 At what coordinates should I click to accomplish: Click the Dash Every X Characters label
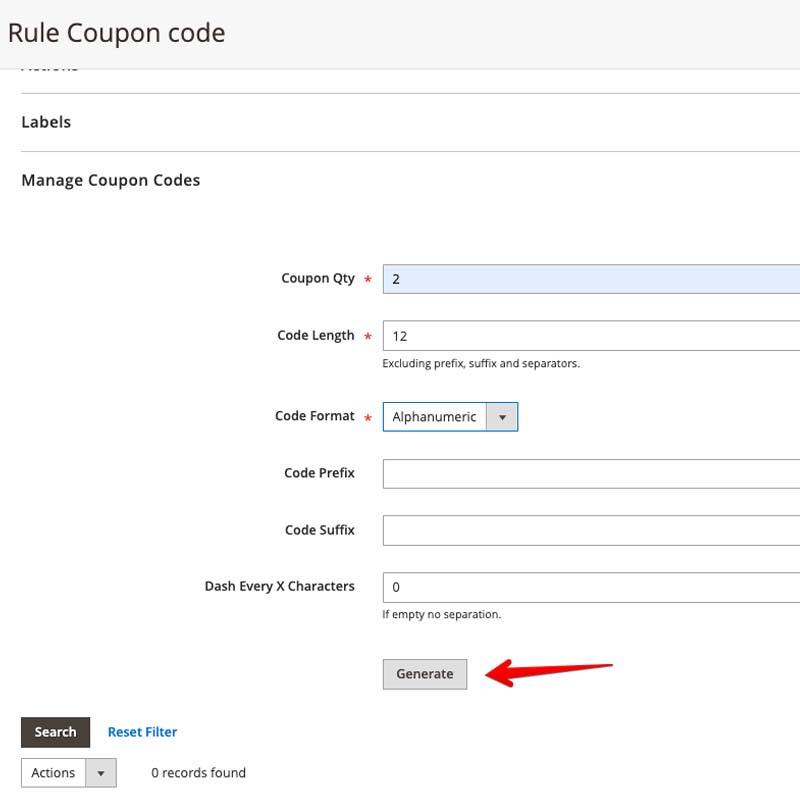click(279, 586)
